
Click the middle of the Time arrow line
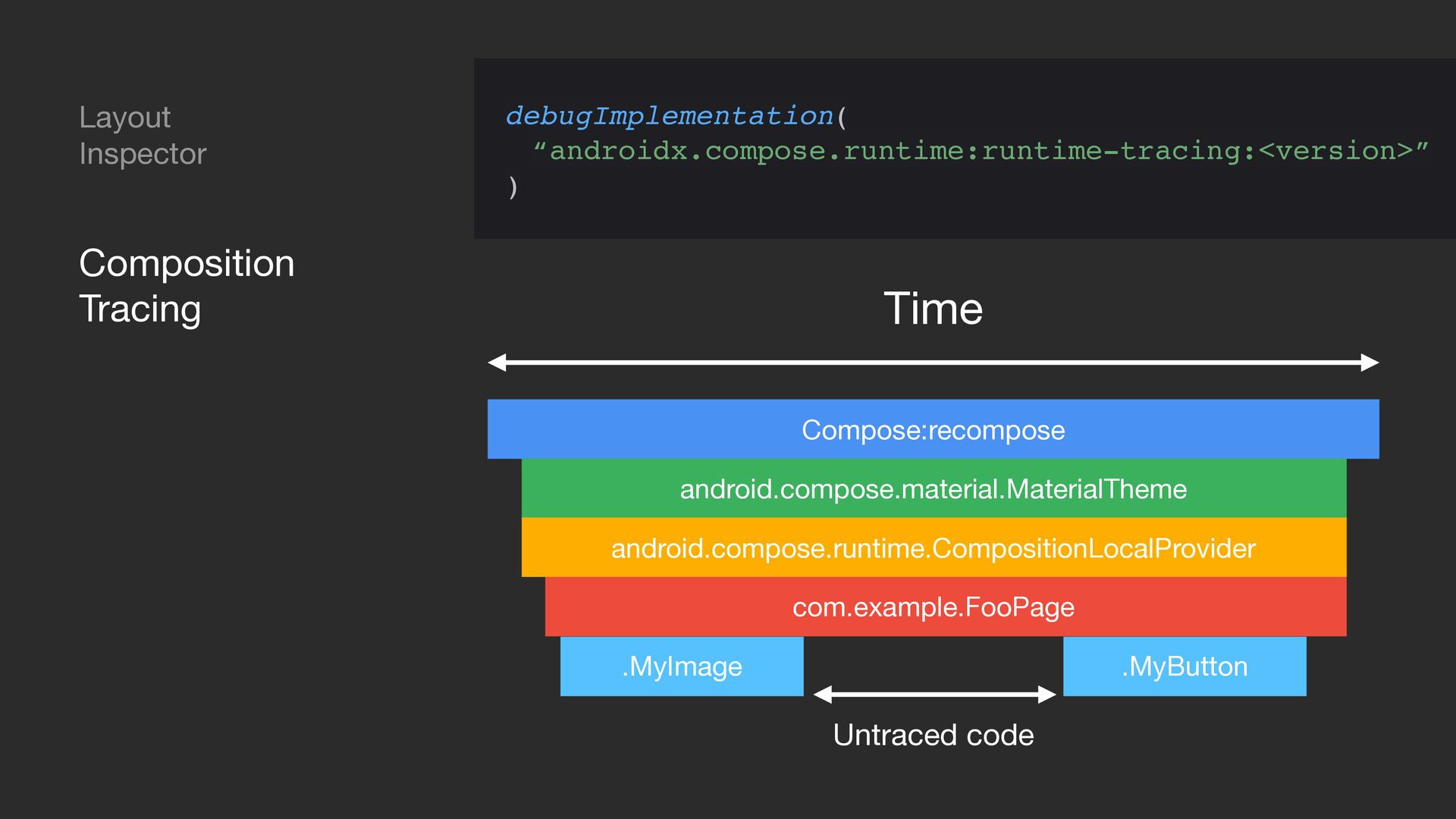pos(933,362)
